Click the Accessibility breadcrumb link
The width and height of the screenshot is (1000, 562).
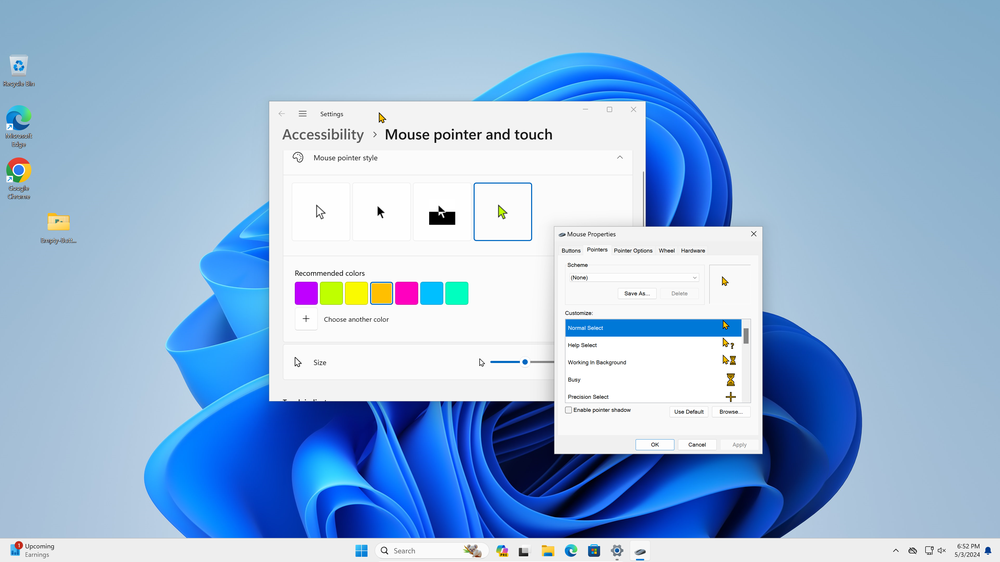pos(323,135)
